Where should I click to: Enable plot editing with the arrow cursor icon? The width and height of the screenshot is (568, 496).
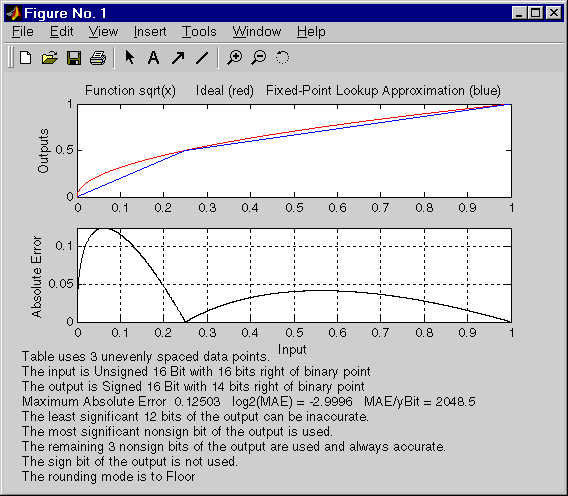coord(129,57)
